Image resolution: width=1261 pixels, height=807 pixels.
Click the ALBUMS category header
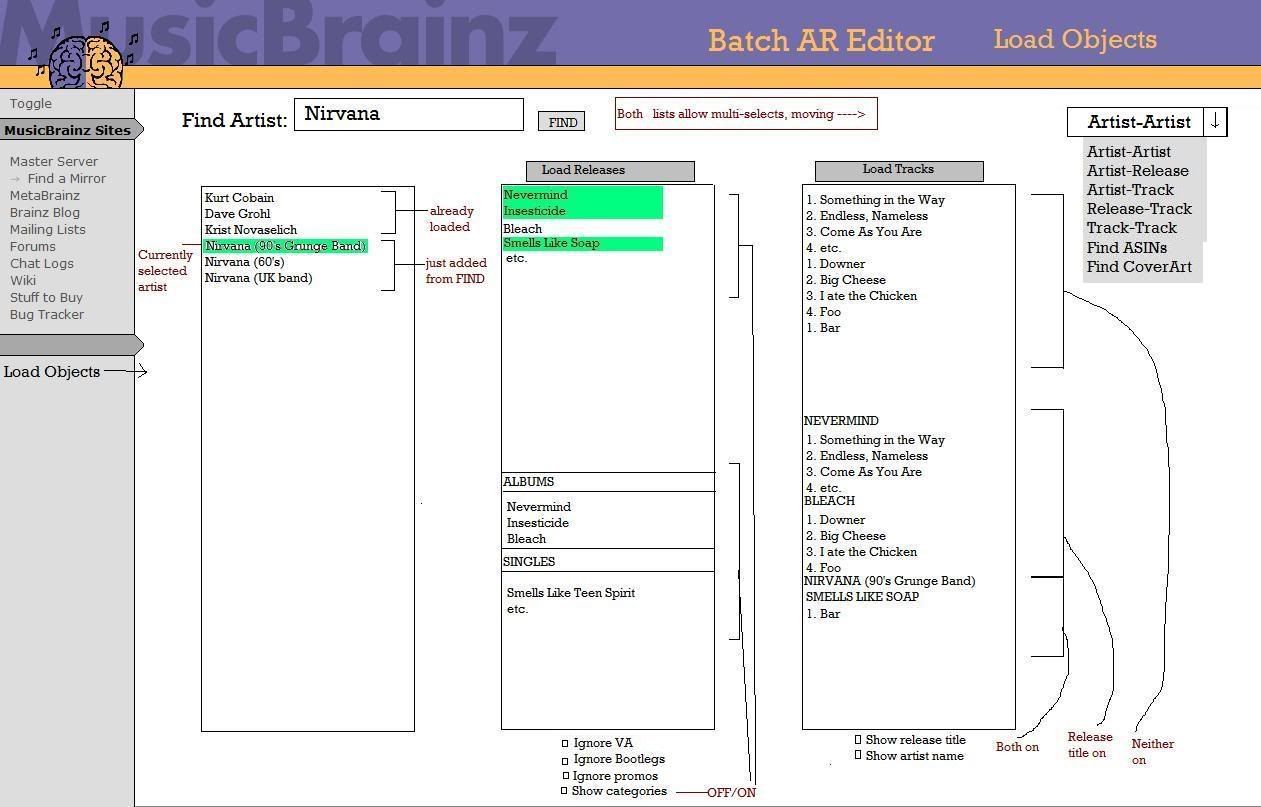(x=608, y=482)
